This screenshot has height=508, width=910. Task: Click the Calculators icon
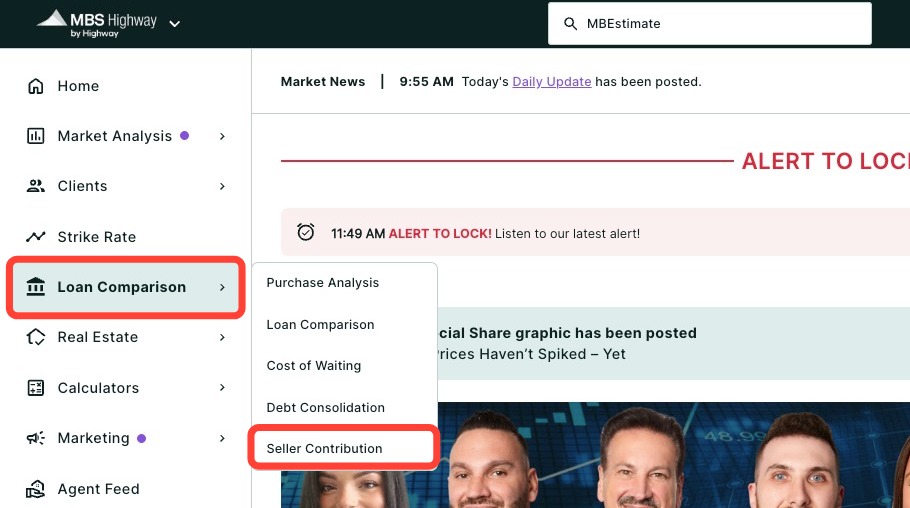click(x=36, y=387)
